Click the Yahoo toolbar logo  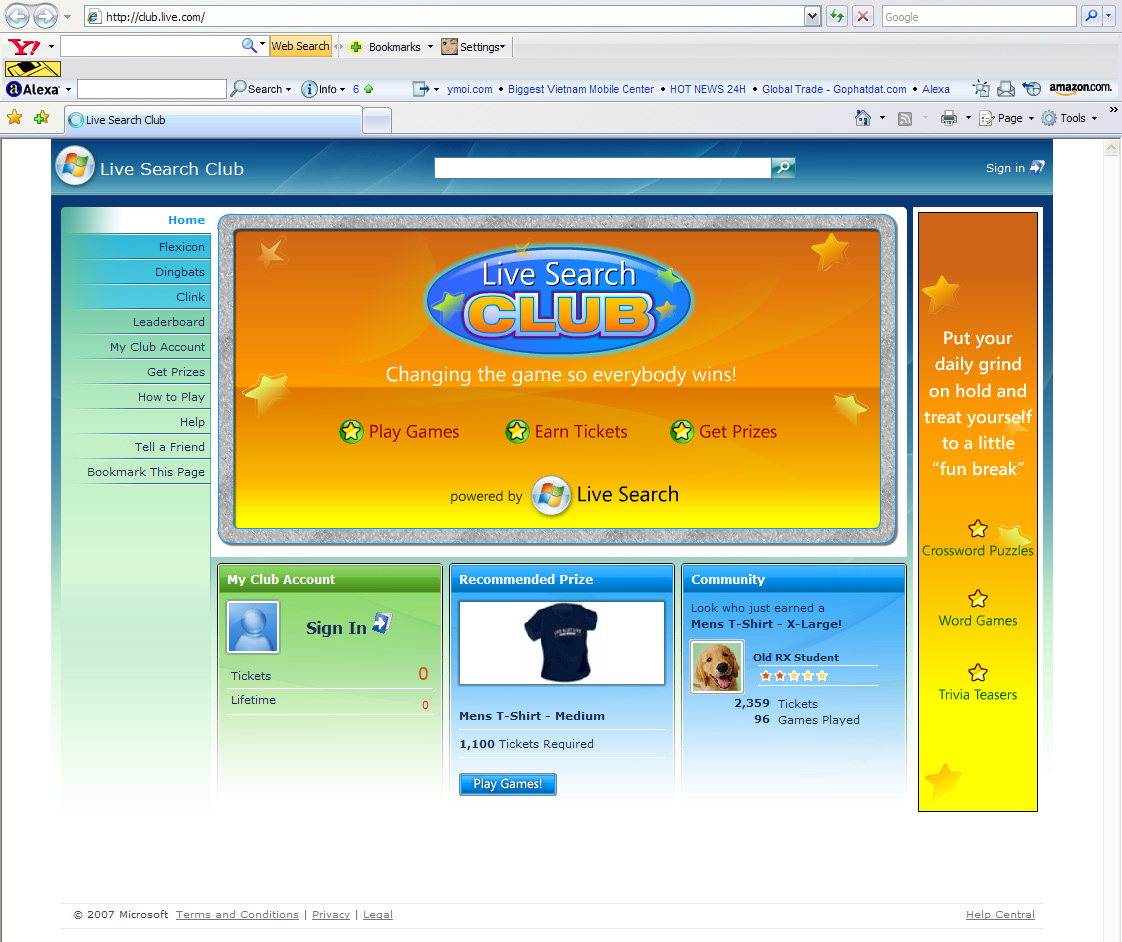click(24, 47)
